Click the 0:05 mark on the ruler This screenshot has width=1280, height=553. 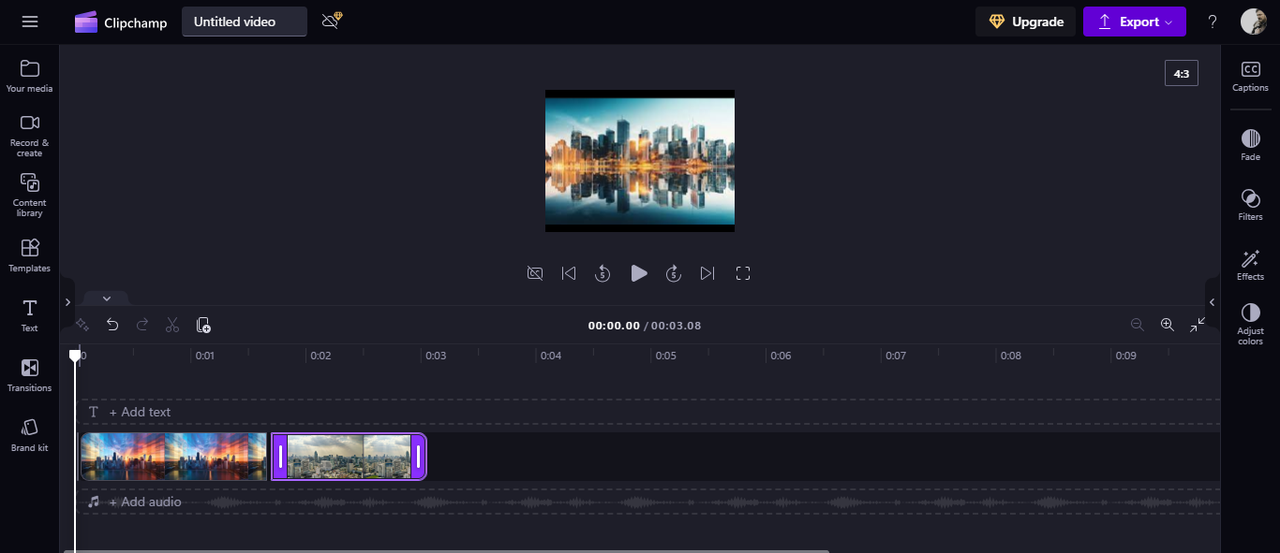666,355
